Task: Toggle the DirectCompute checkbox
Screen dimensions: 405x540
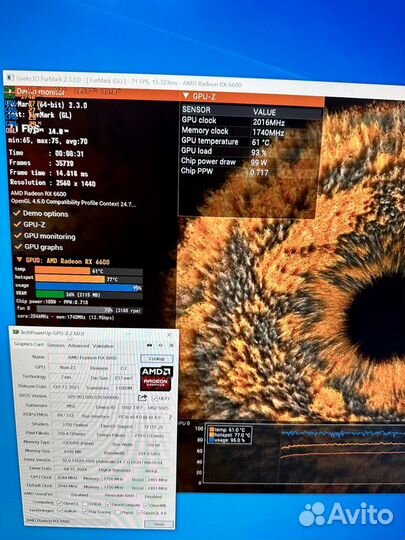Action: click(x=107, y=505)
